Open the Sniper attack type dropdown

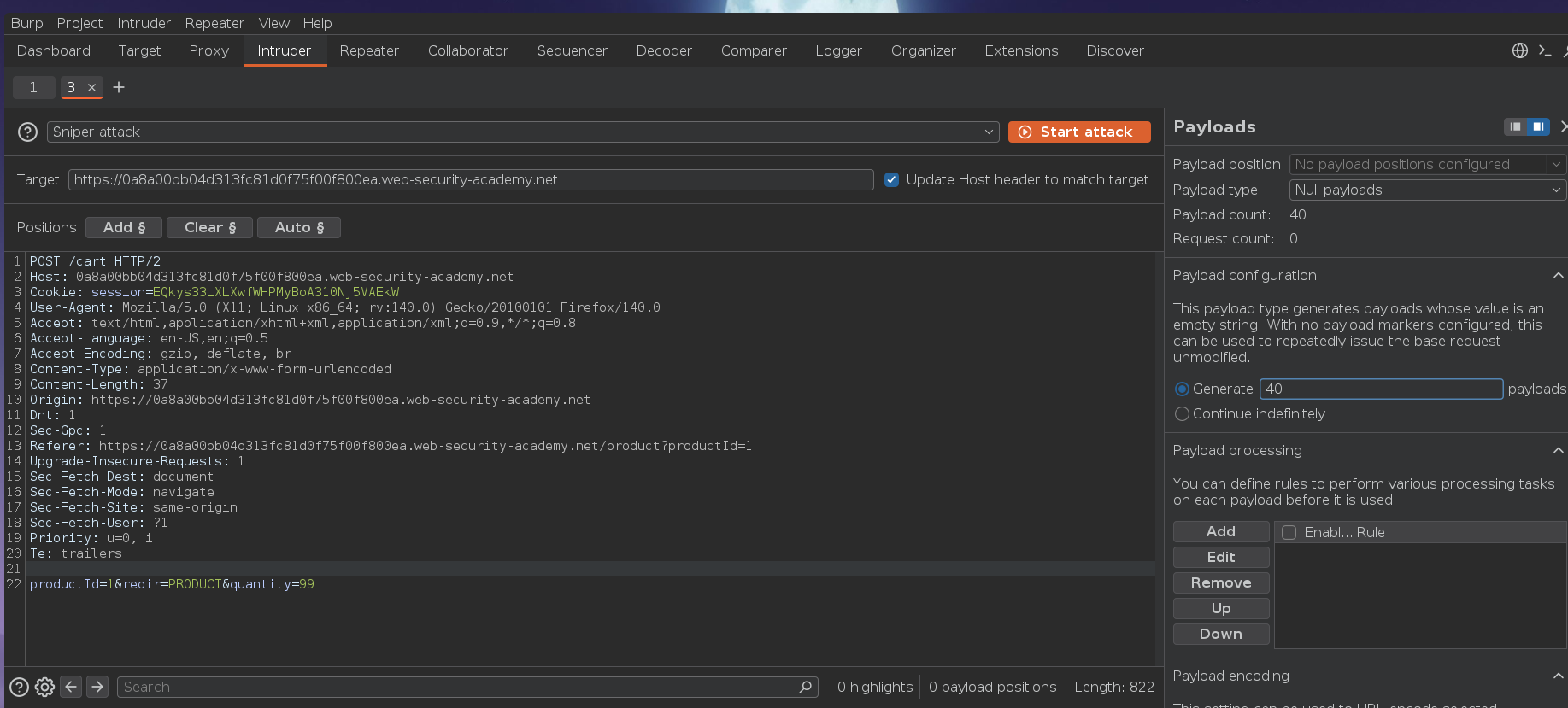[x=522, y=132]
